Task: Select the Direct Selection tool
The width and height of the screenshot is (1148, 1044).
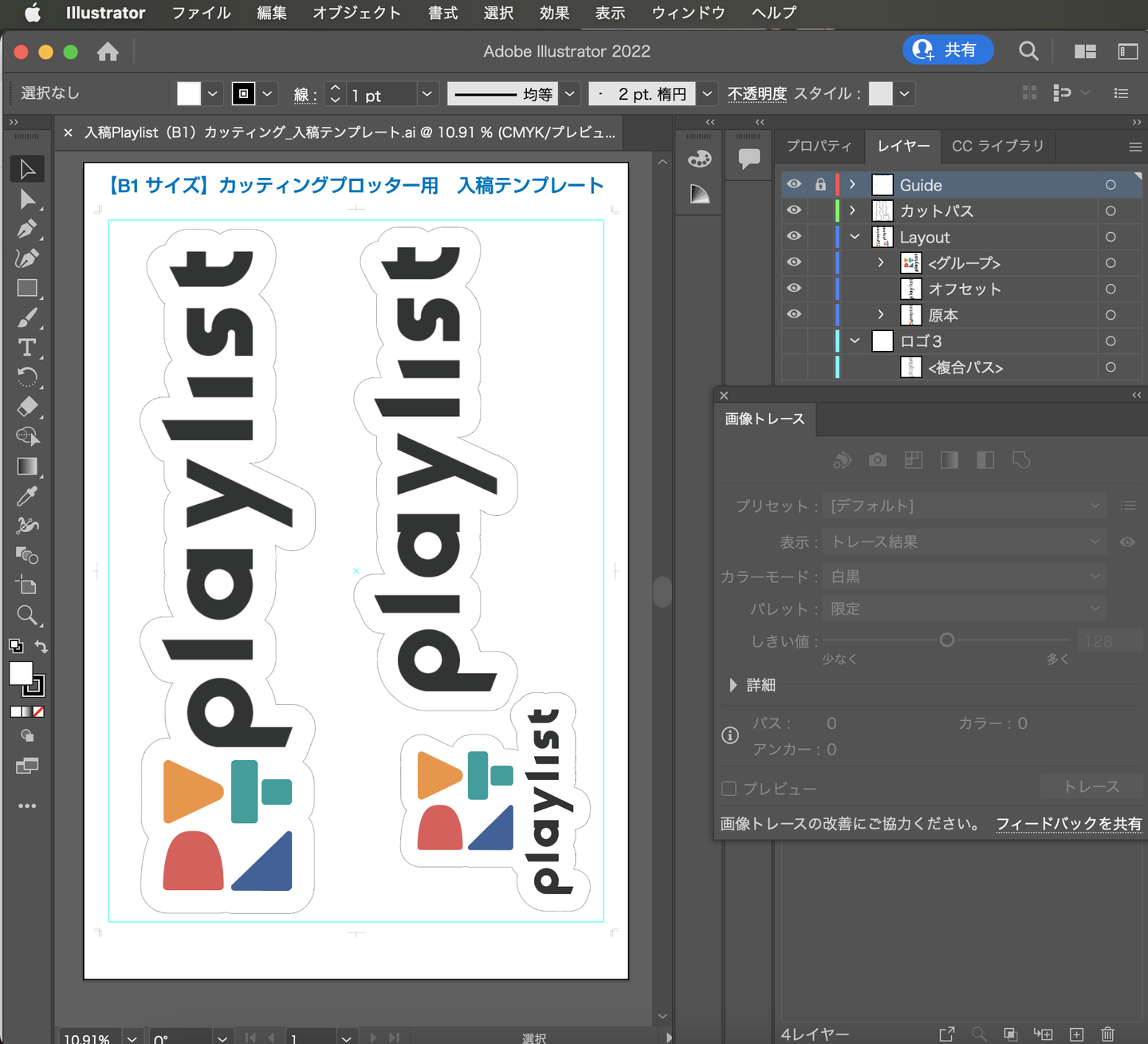Action: click(x=27, y=199)
